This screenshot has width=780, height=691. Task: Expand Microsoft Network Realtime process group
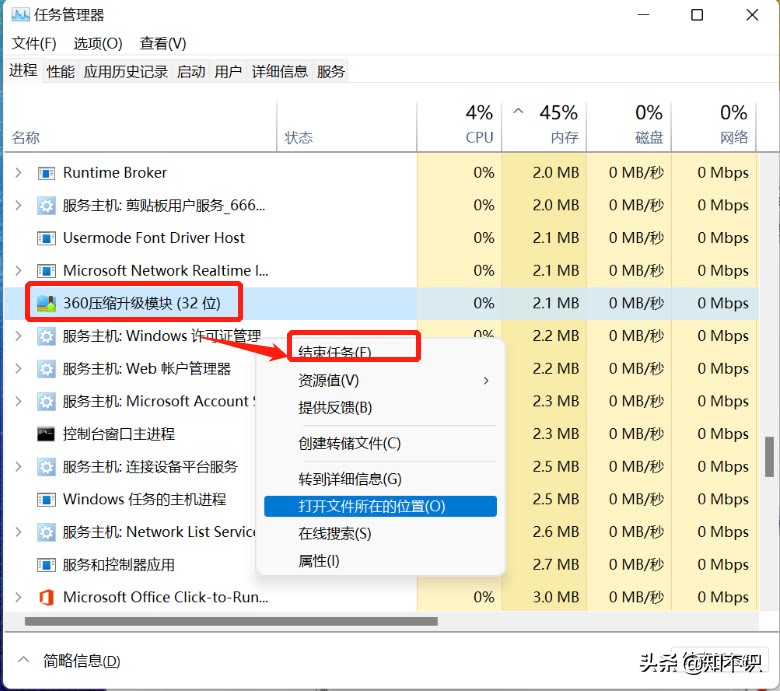tap(18, 271)
